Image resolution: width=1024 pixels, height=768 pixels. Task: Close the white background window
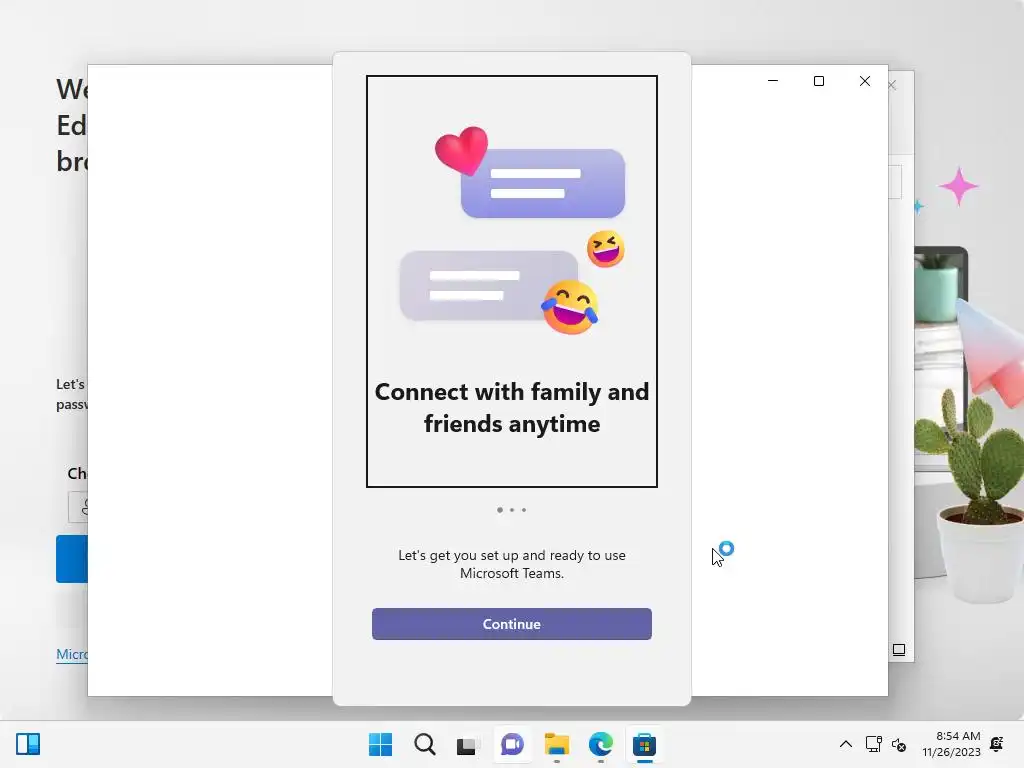point(865,81)
